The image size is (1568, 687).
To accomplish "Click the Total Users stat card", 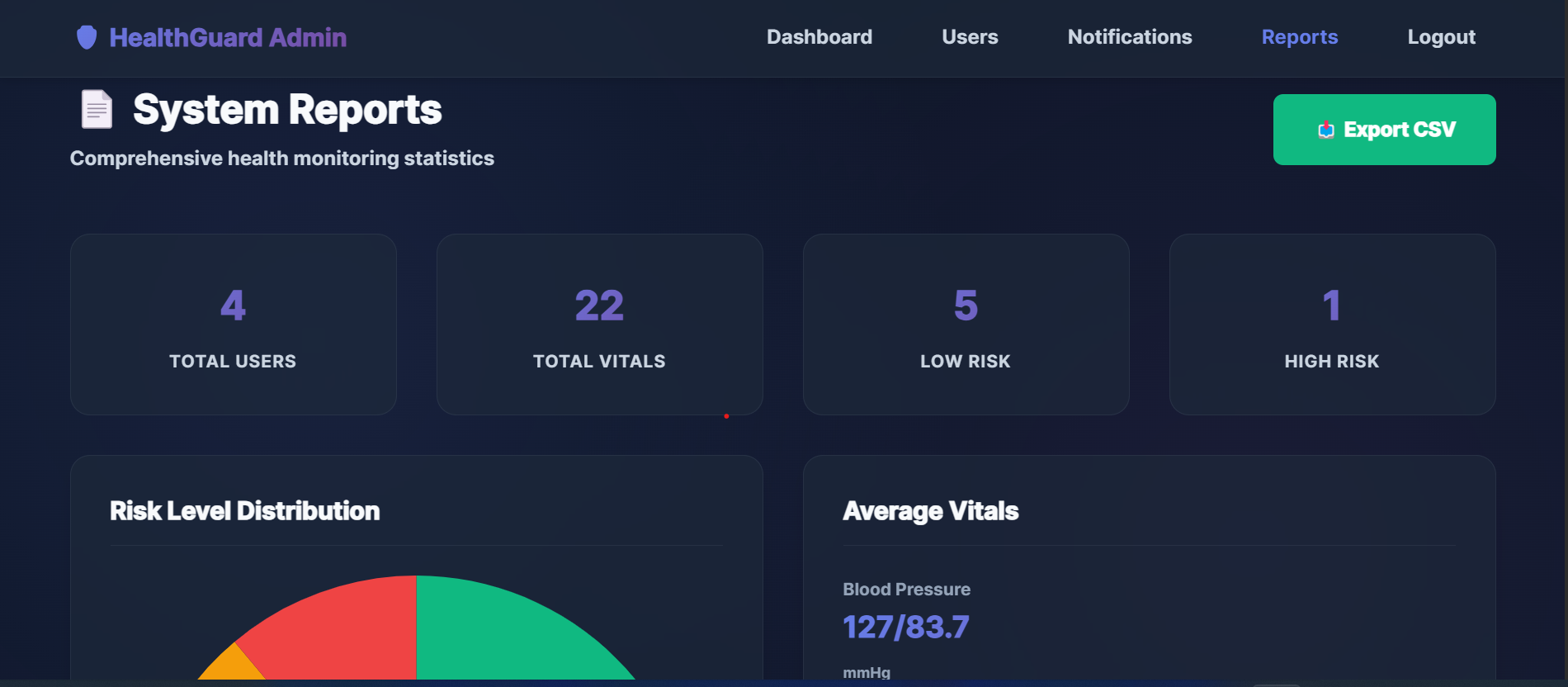I will pyautogui.click(x=234, y=325).
